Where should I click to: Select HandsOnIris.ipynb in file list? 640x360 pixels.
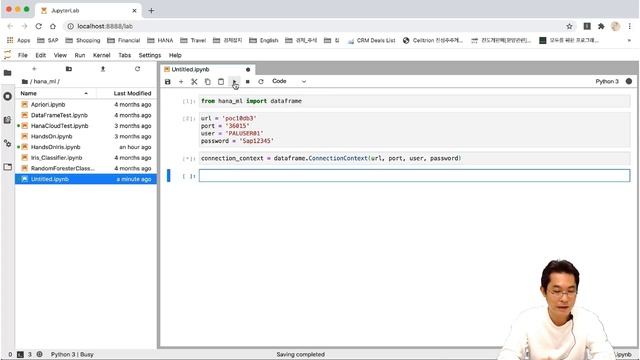(x=86, y=147)
